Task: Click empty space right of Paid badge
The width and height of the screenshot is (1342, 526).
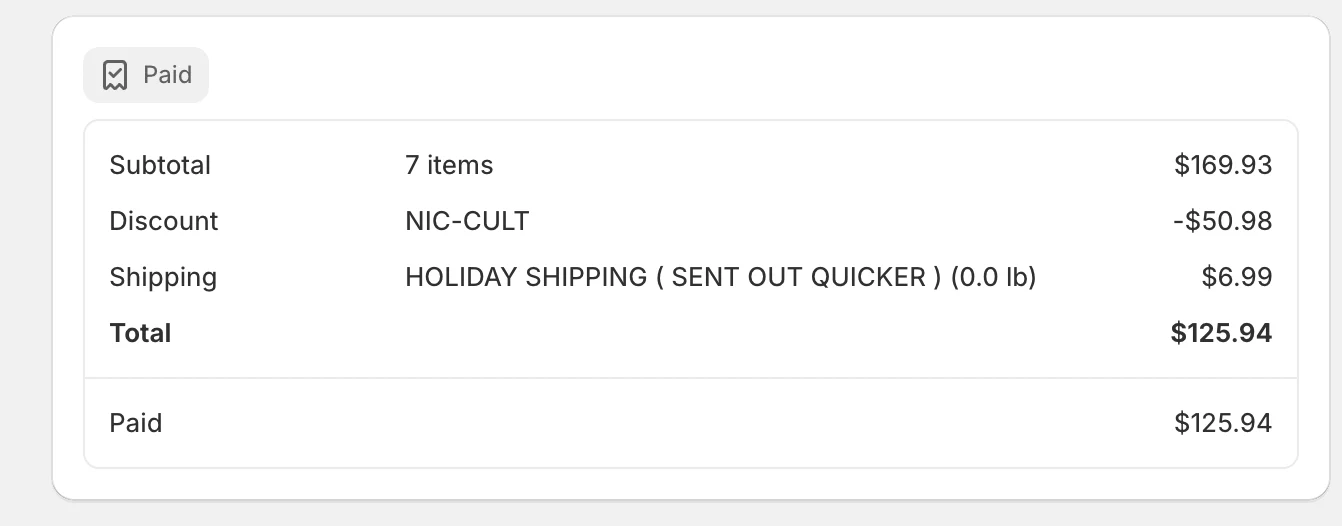Action: click(700, 75)
